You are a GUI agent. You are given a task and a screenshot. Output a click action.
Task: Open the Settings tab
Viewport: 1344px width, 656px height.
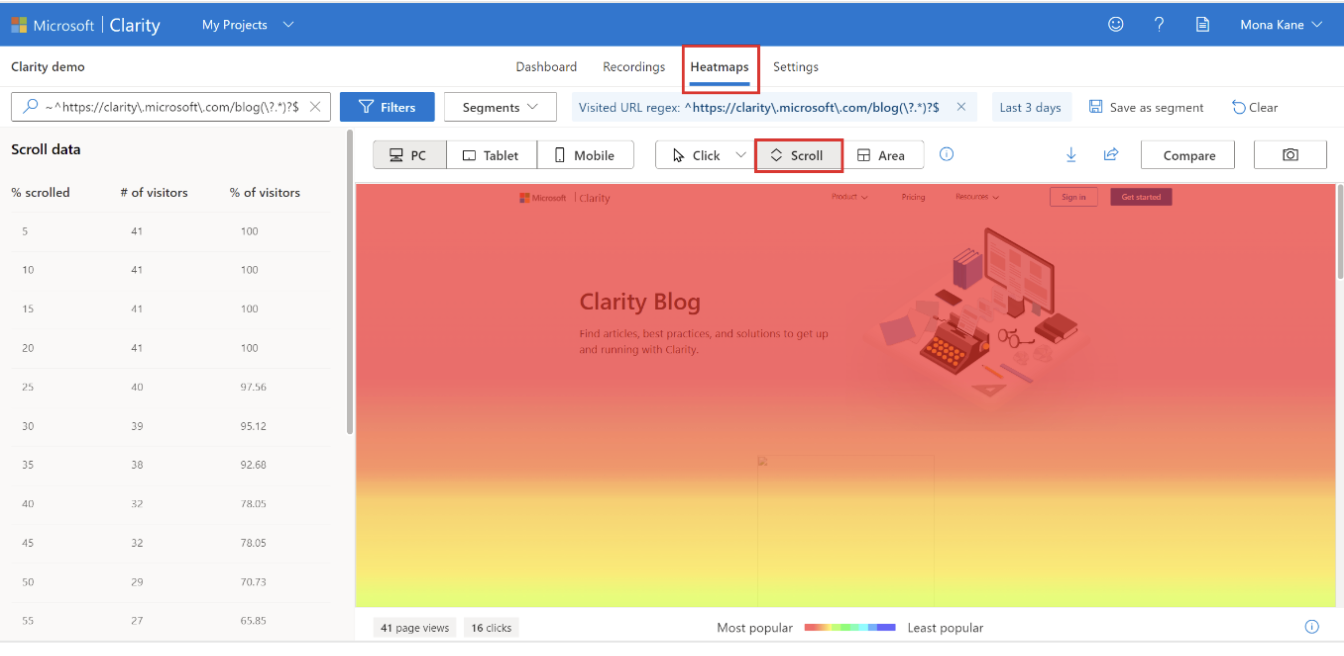tap(796, 67)
